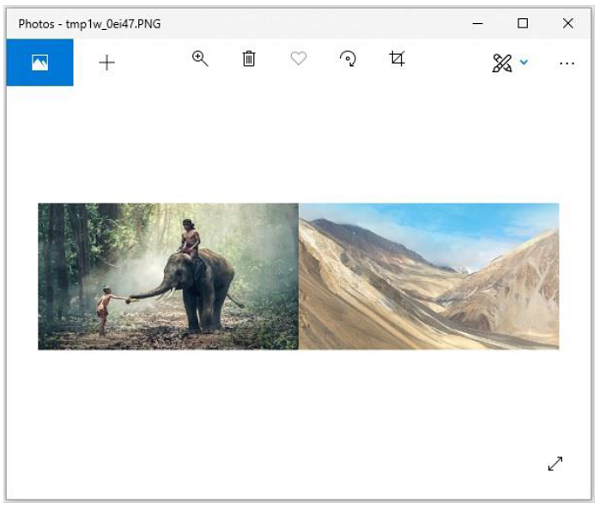Expand the Edit & Create dropdown chevron

[524, 63]
